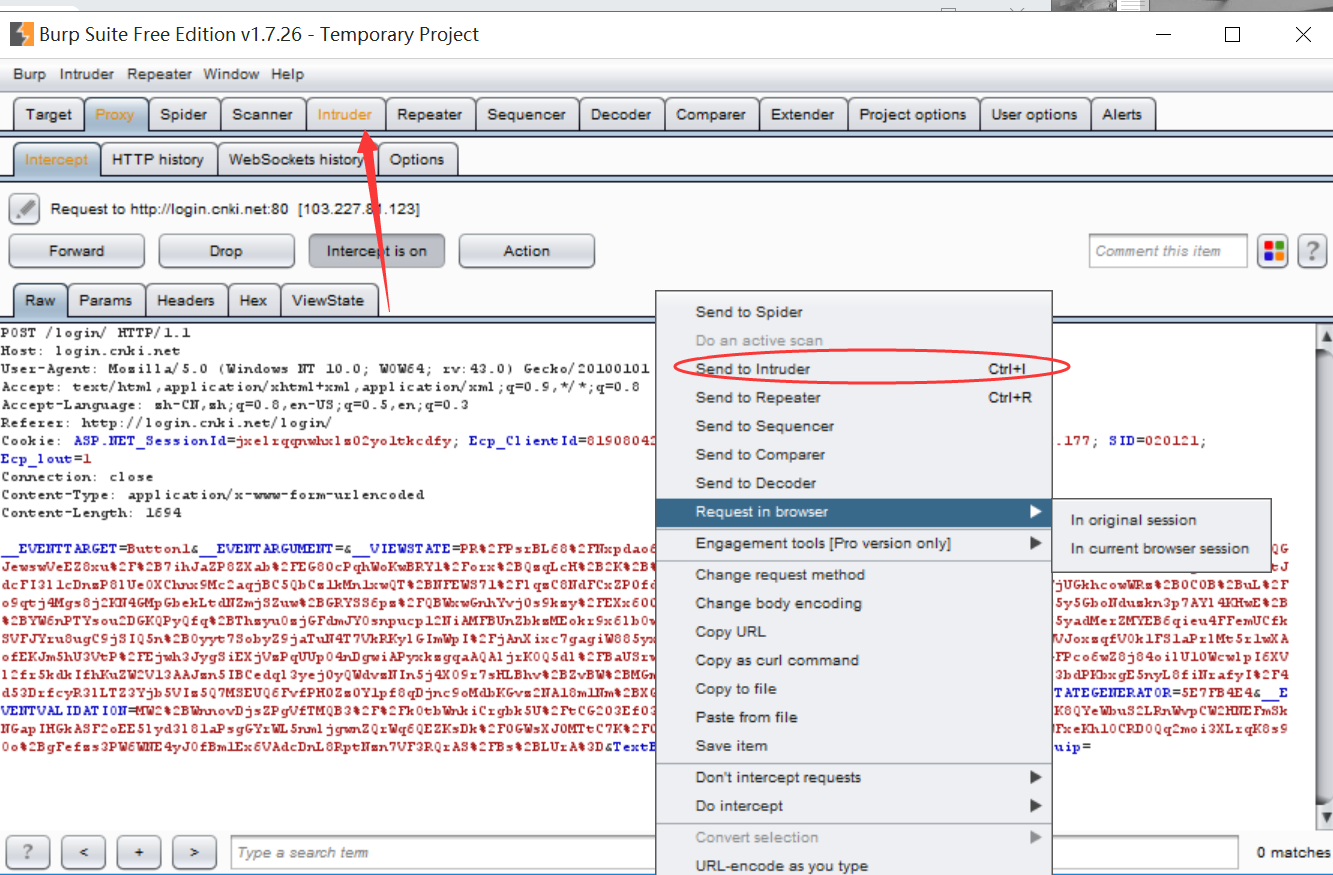Screen dimensions: 1333x875
Task: Click the Drop button
Action: click(x=226, y=251)
